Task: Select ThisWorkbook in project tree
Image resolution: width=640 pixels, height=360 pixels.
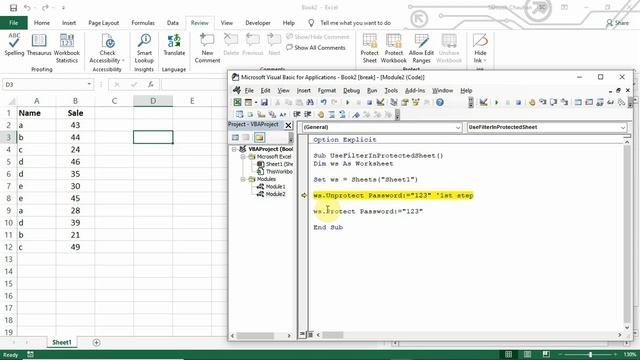Action: coord(279,172)
